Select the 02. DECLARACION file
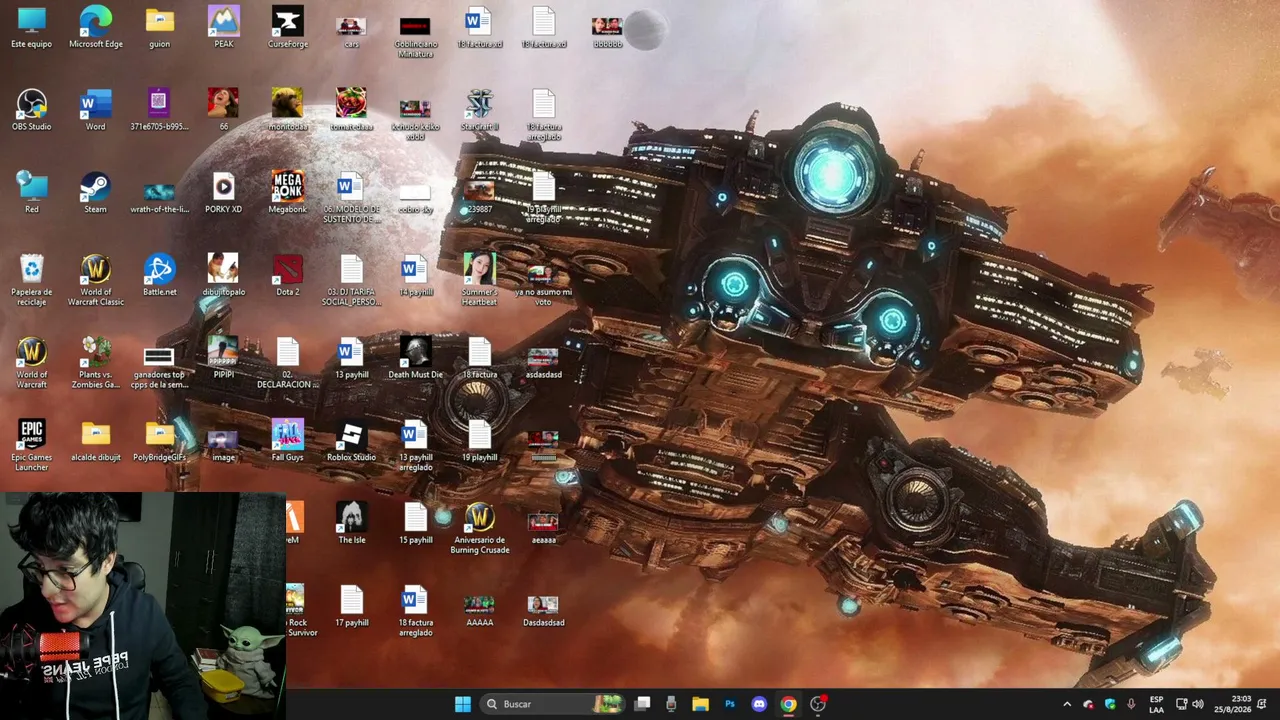This screenshot has width=1280, height=720. [x=287, y=362]
